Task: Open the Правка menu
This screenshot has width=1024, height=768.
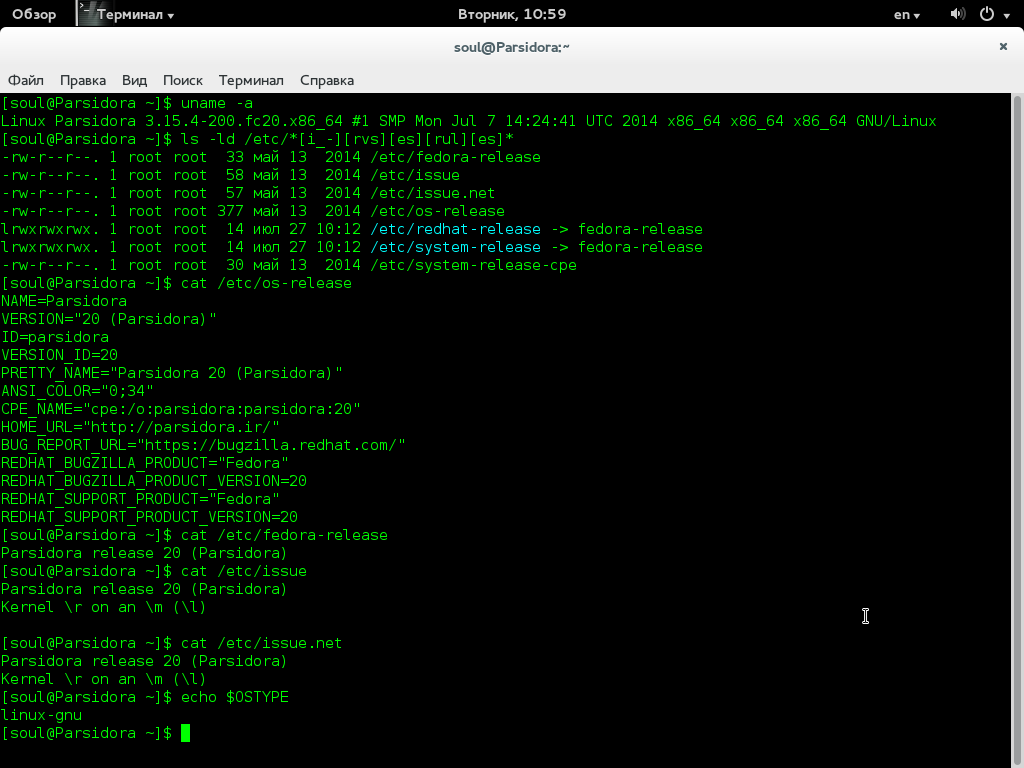Action: tap(83, 80)
